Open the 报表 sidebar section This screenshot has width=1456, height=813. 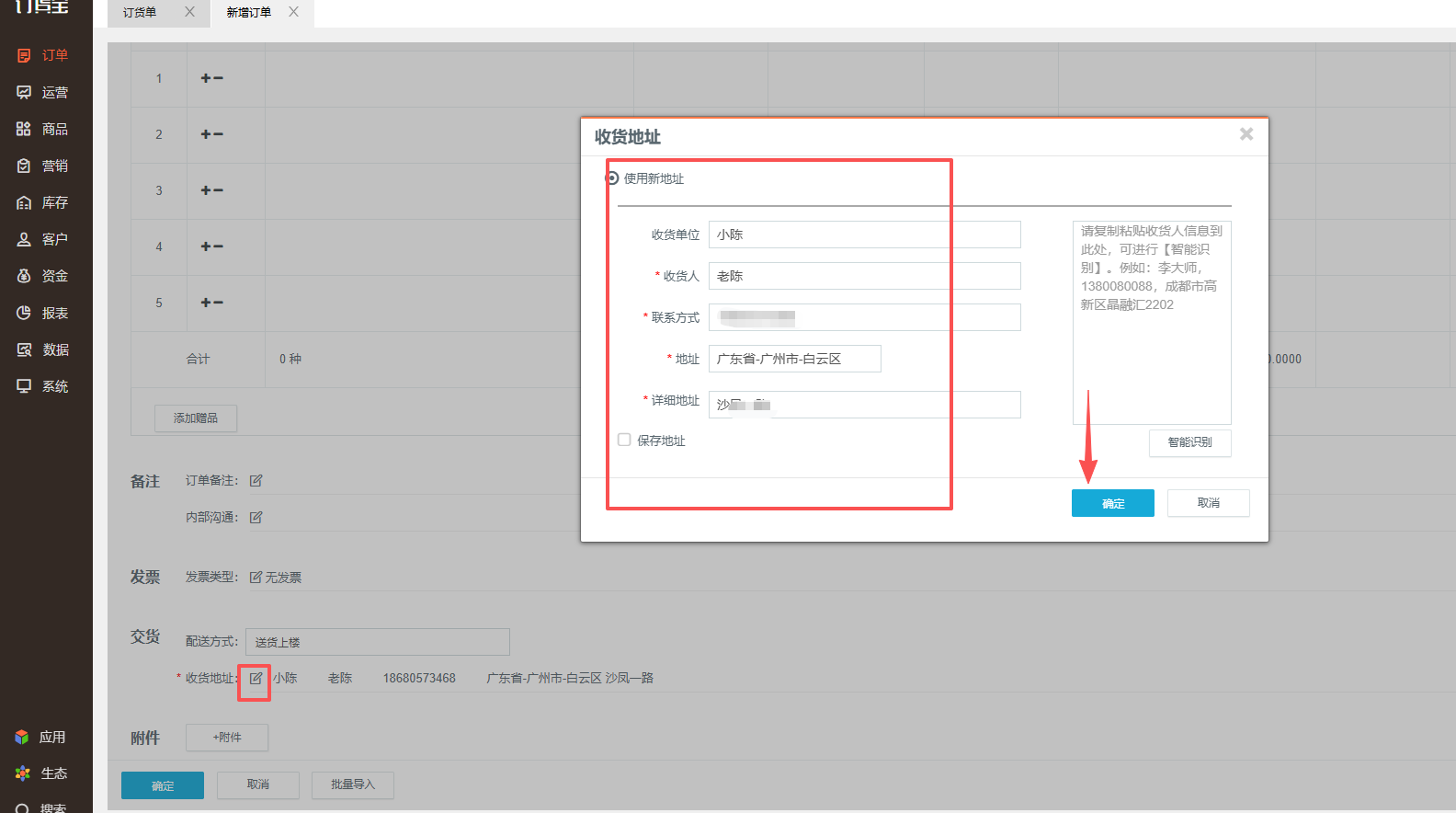(x=42, y=313)
